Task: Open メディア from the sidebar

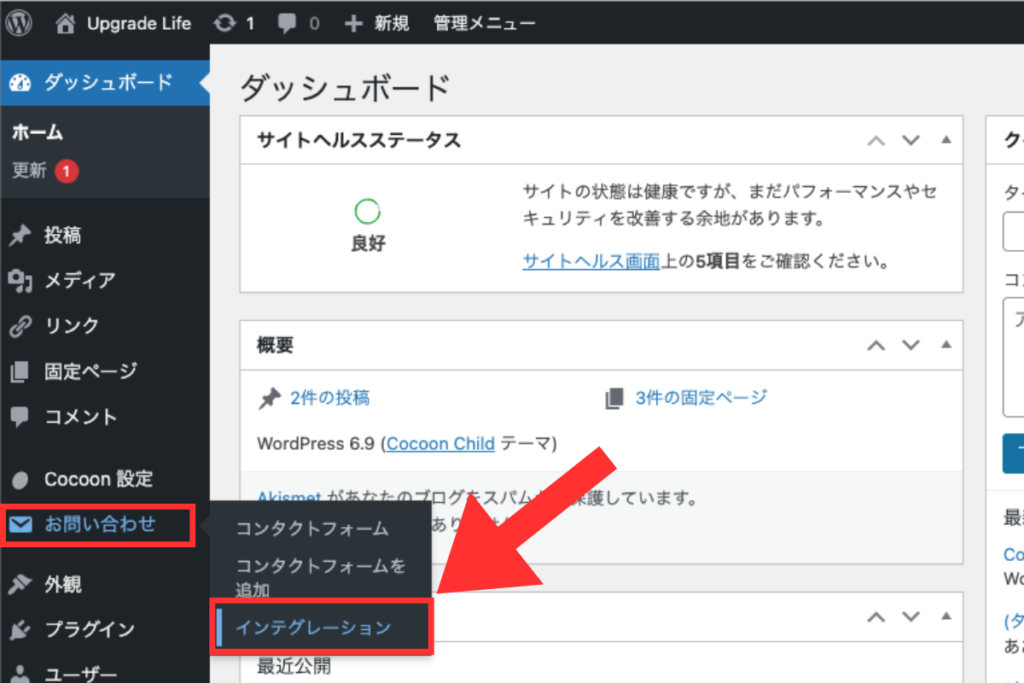Action: click(x=79, y=281)
